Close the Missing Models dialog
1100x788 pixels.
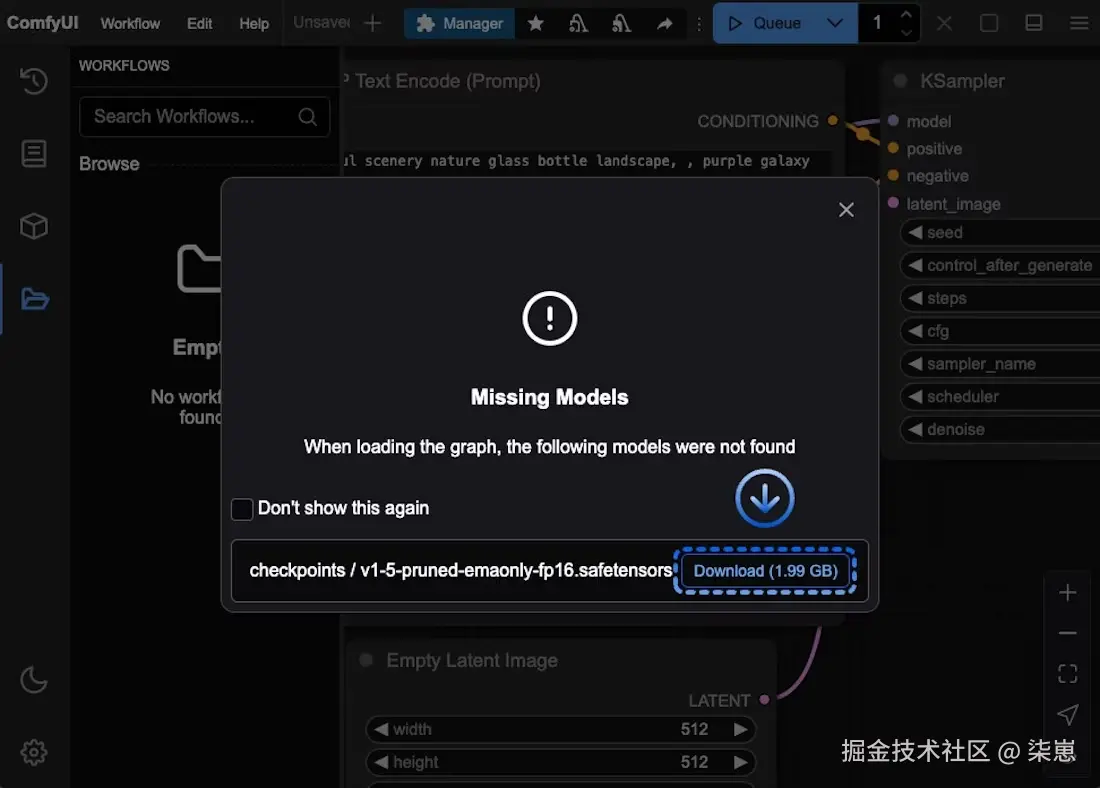tap(846, 210)
